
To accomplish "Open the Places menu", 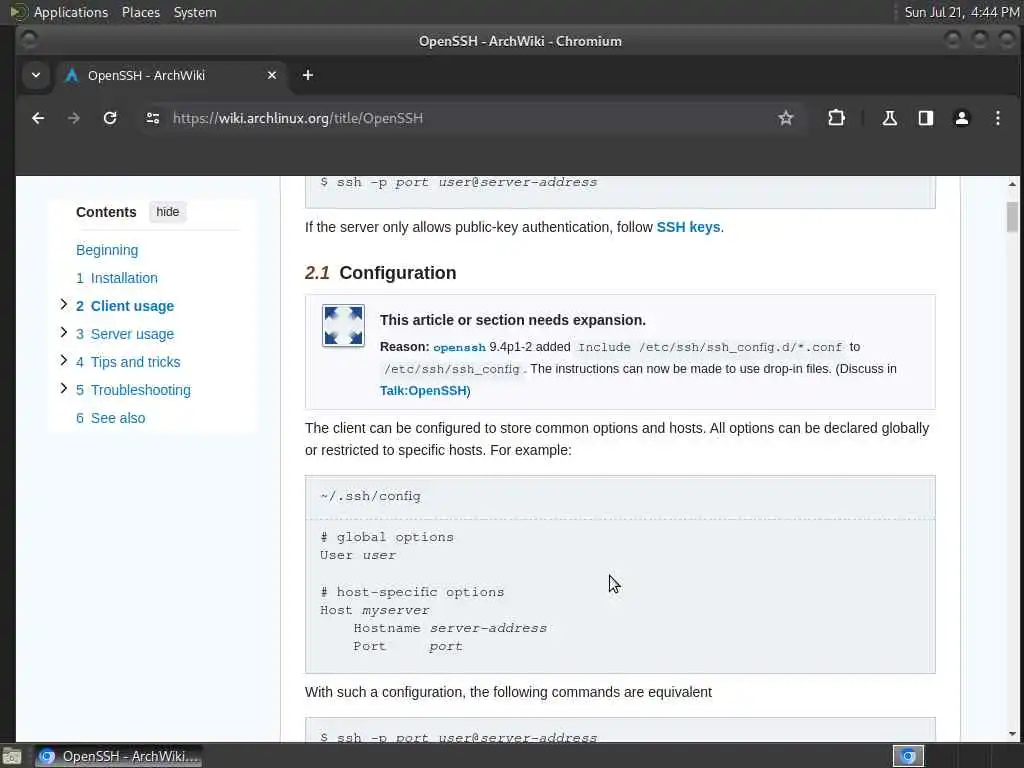I will click(140, 12).
